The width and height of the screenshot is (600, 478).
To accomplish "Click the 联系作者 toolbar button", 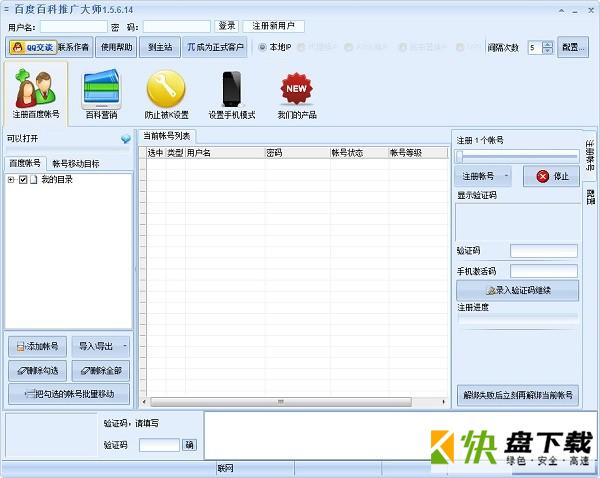I will click(73, 47).
